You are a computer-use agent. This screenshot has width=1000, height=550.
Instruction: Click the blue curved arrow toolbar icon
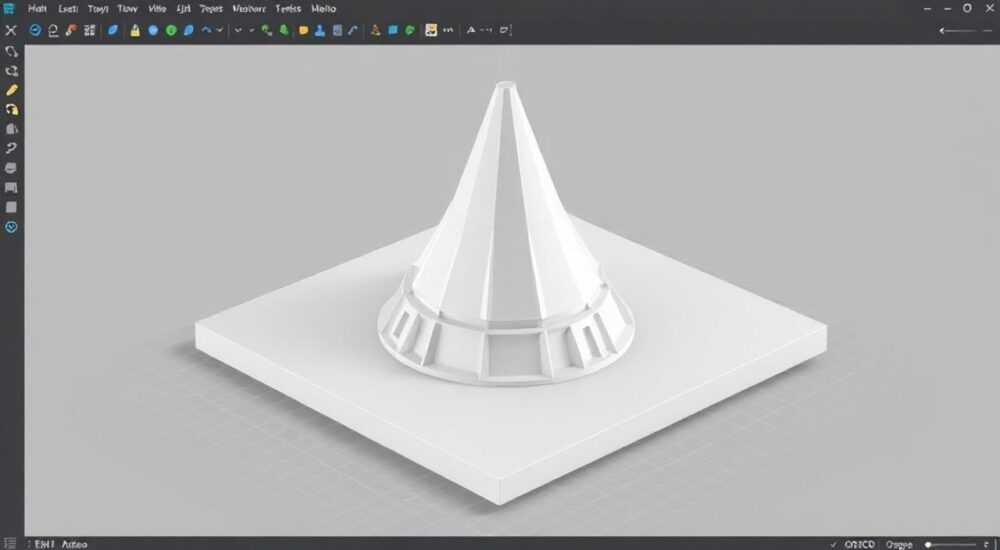pos(206,30)
